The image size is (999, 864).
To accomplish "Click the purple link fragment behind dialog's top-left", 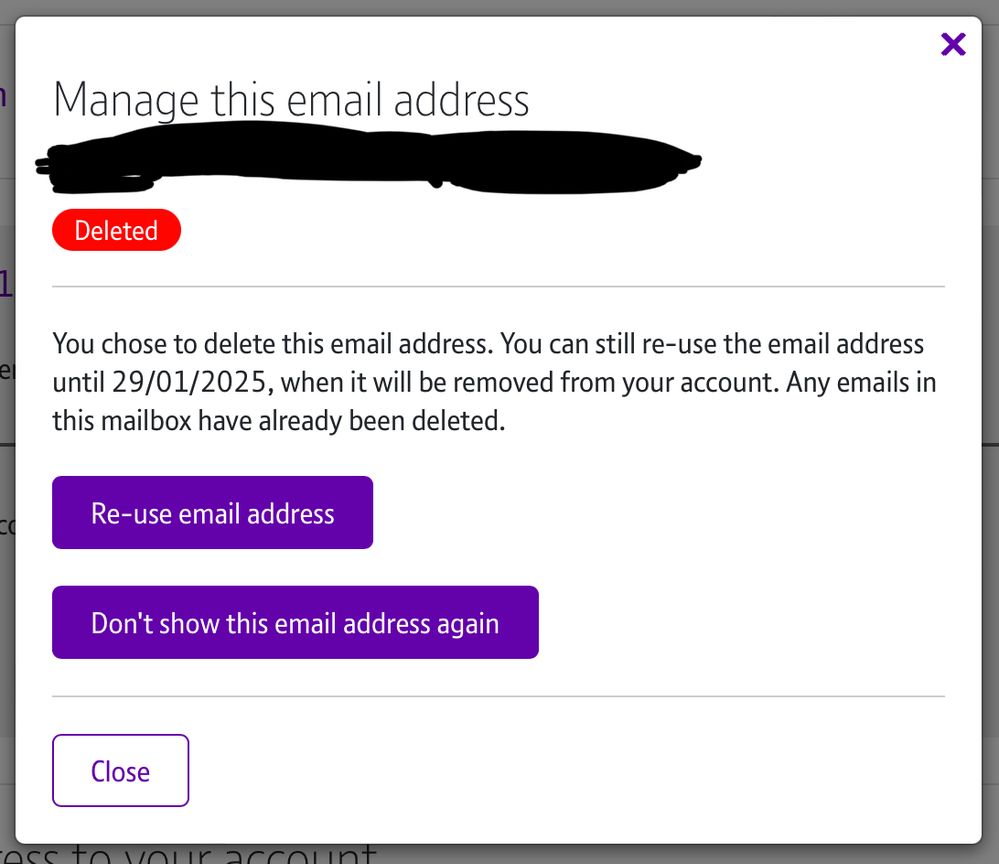I will click(x=5, y=96).
